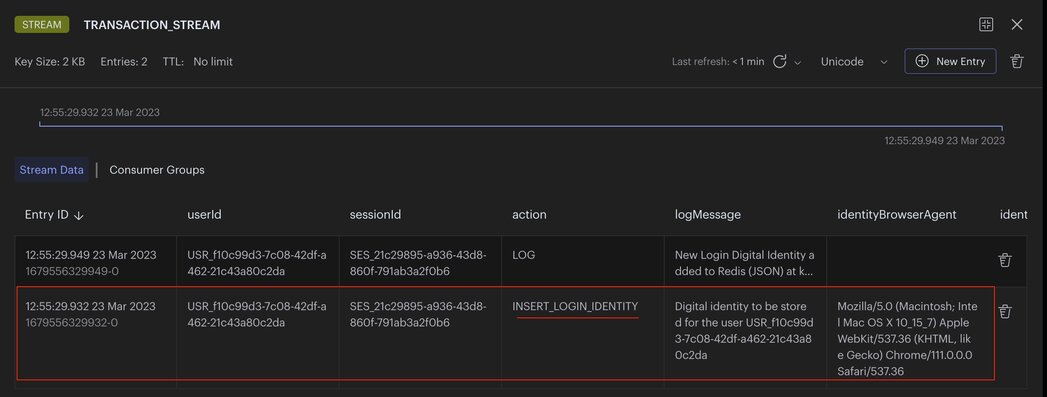Click the userId column header
Image resolution: width=1047 pixels, height=397 pixels.
point(204,214)
